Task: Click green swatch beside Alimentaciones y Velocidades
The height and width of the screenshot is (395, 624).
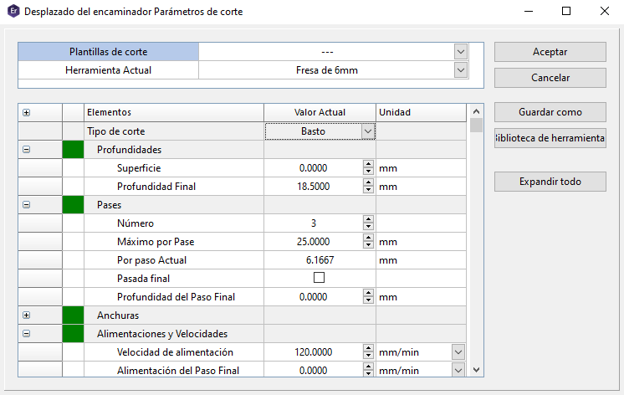Action: (x=73, y=334)
